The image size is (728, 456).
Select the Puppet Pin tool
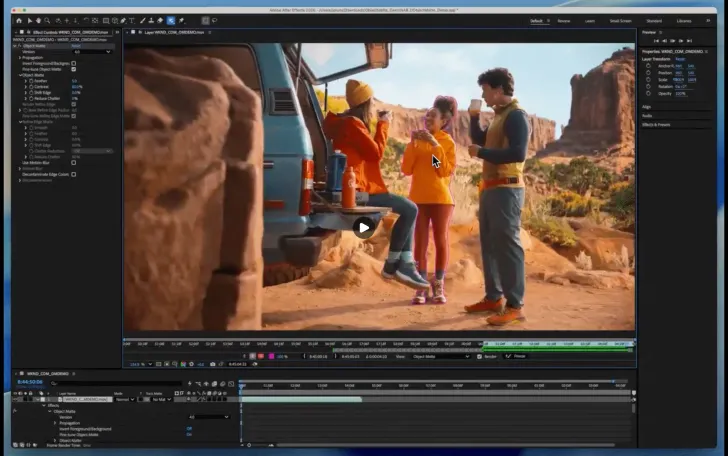(x=182, y=20)
